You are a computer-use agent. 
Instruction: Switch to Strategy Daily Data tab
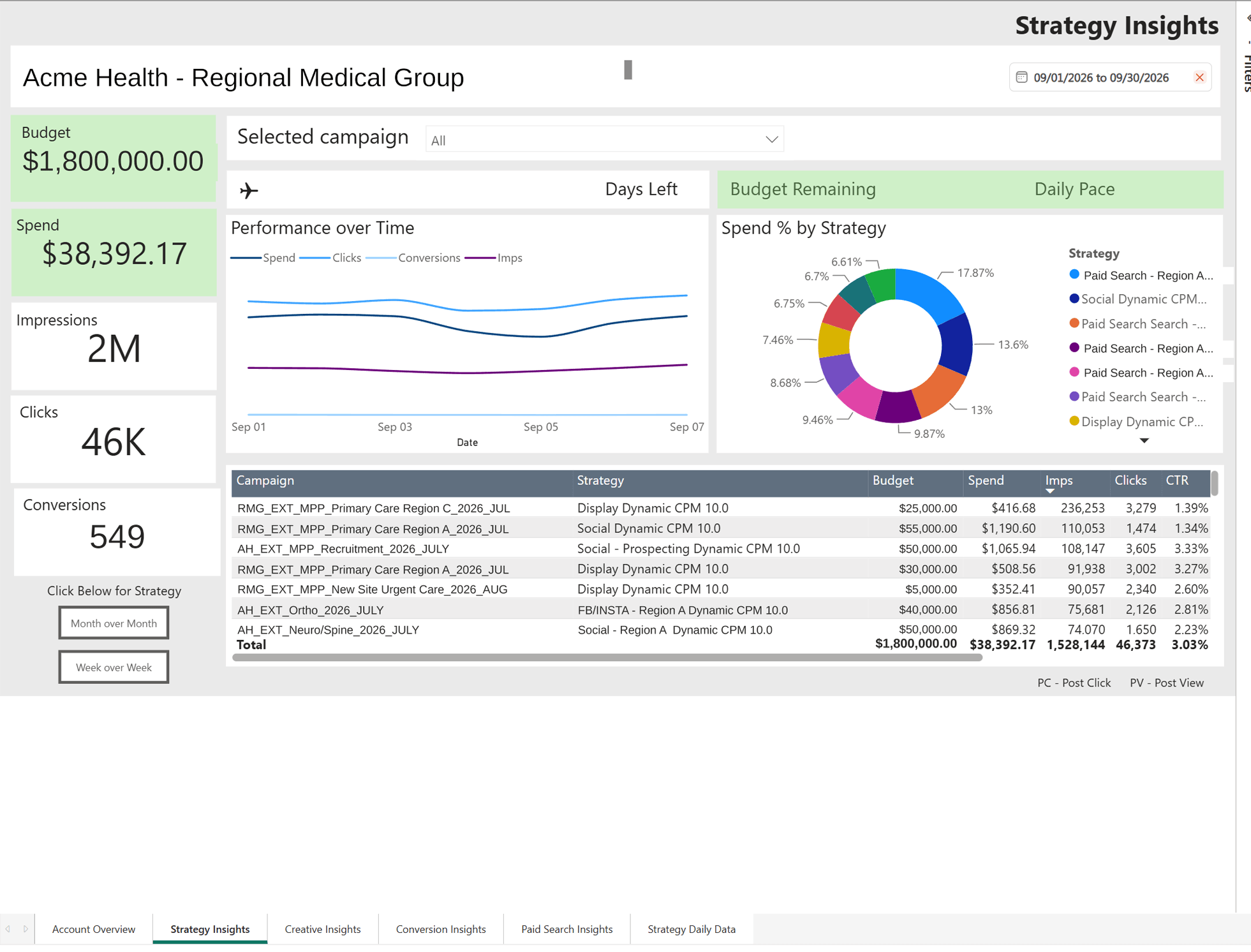pyautogui.click(x=692, y=928)
